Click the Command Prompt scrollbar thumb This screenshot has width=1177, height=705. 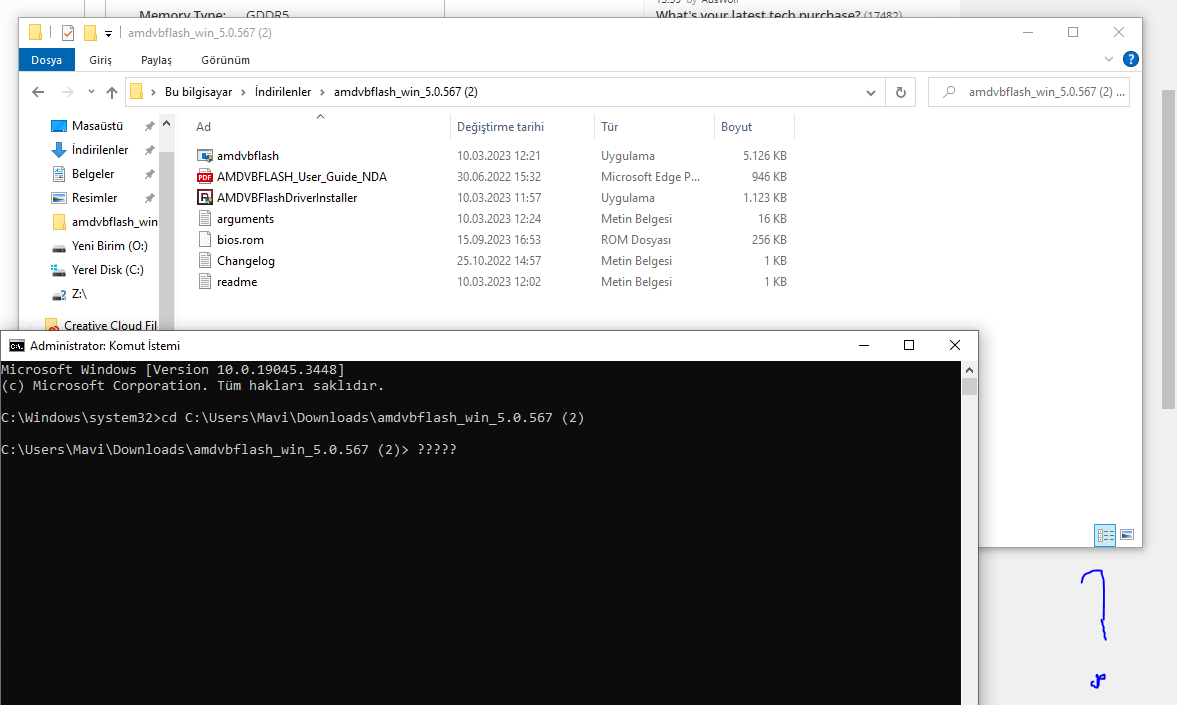pos(969,386)
